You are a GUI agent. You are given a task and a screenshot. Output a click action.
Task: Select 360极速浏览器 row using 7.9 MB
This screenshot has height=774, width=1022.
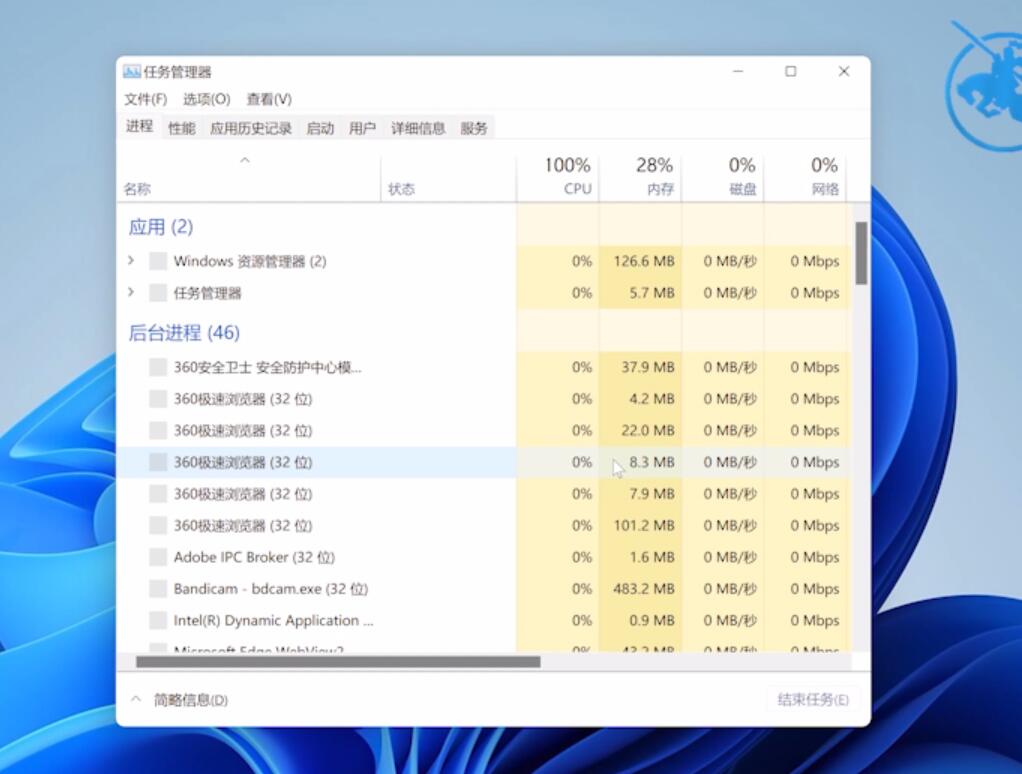coord(484,494)
